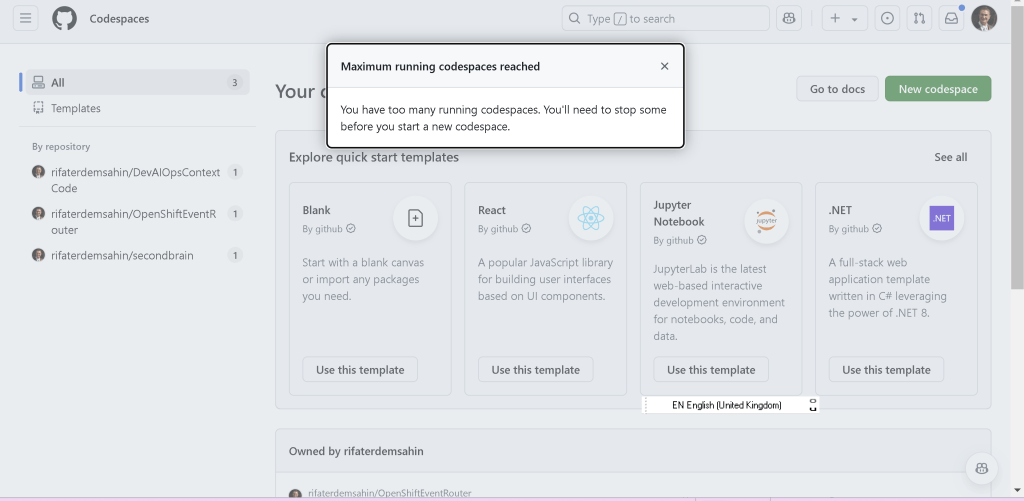Click See all templates link

pyautogui.click(x=950, y=157)
